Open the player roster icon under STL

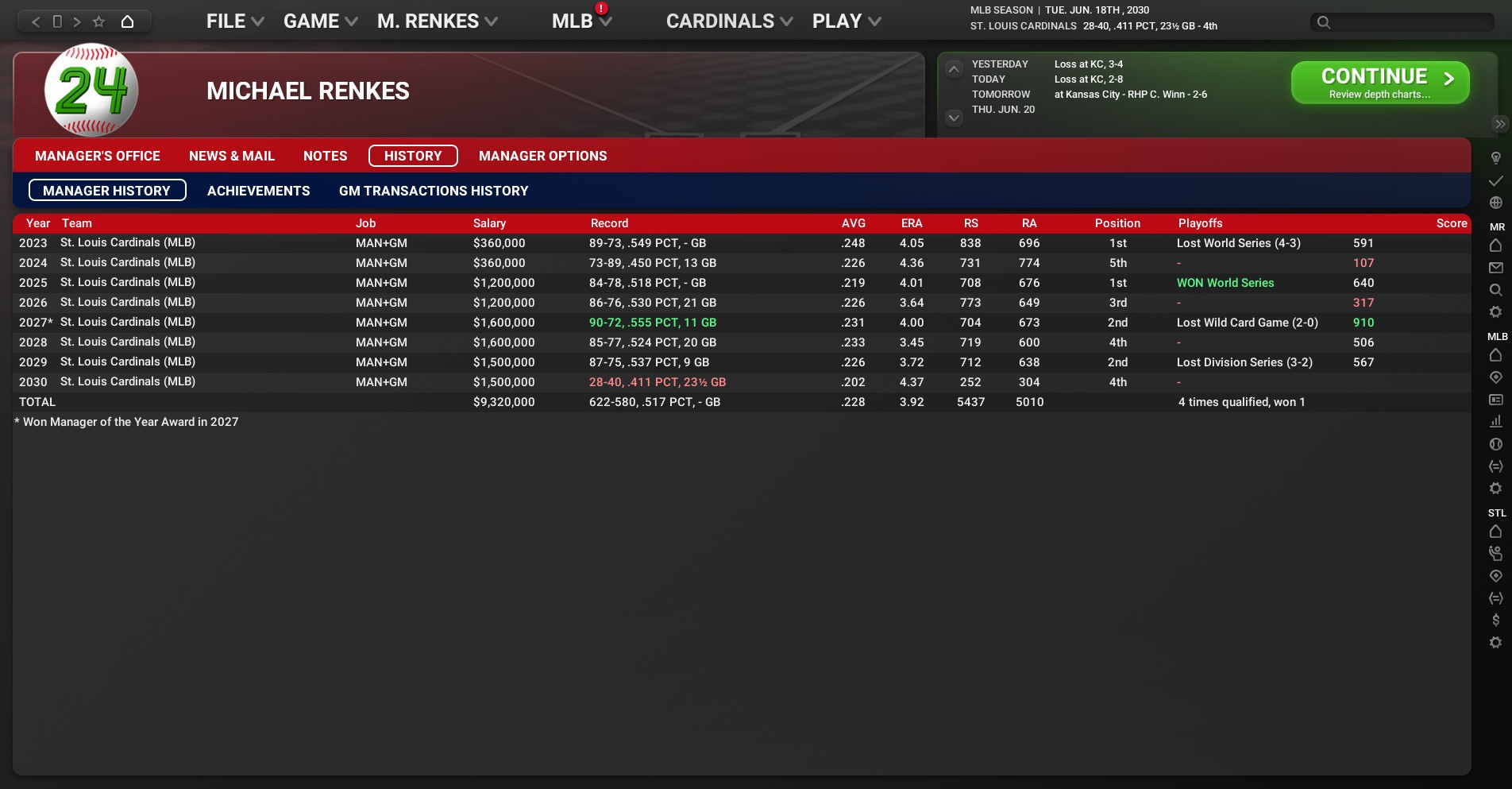1496,554
